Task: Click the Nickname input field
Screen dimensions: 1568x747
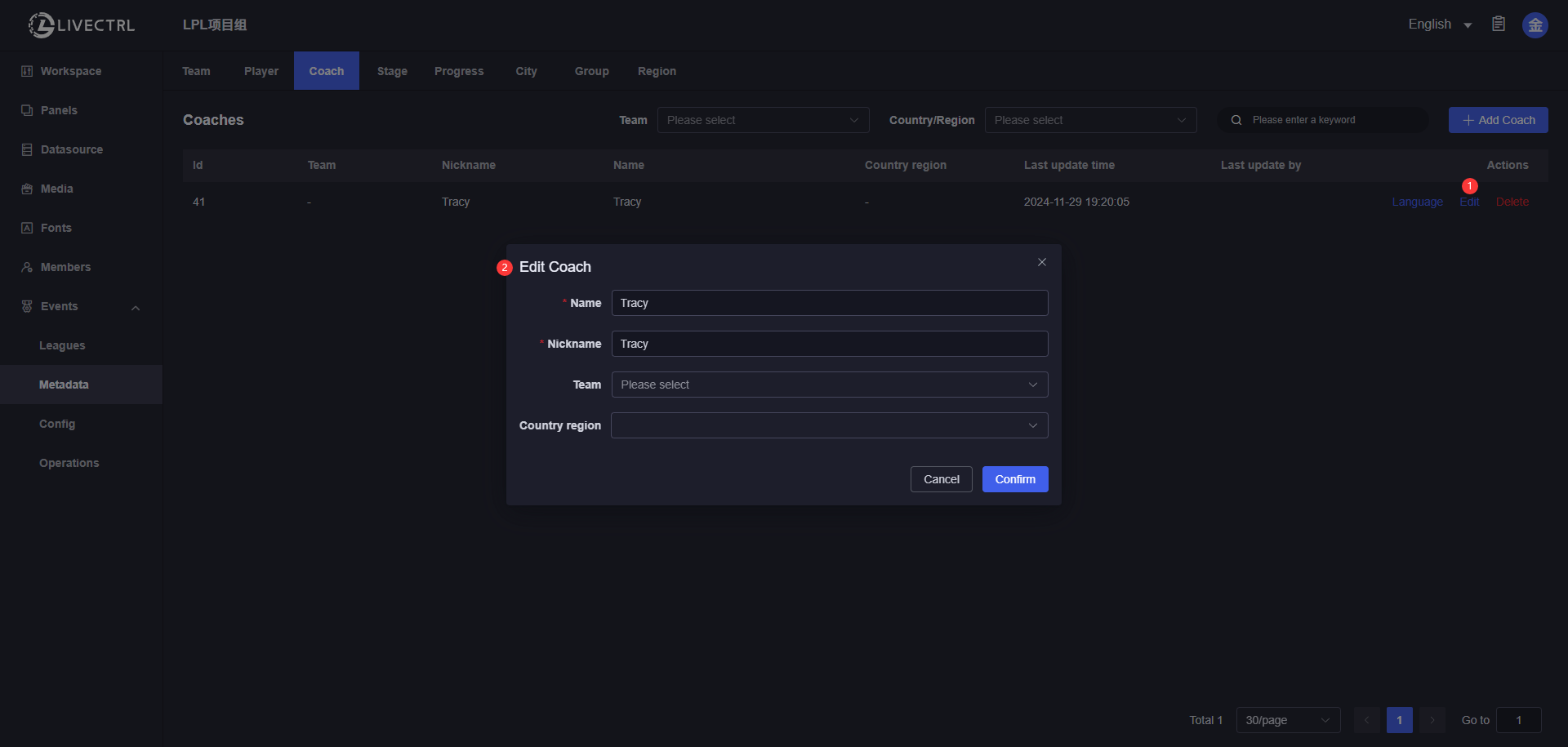Action: (x=829, y=344)
